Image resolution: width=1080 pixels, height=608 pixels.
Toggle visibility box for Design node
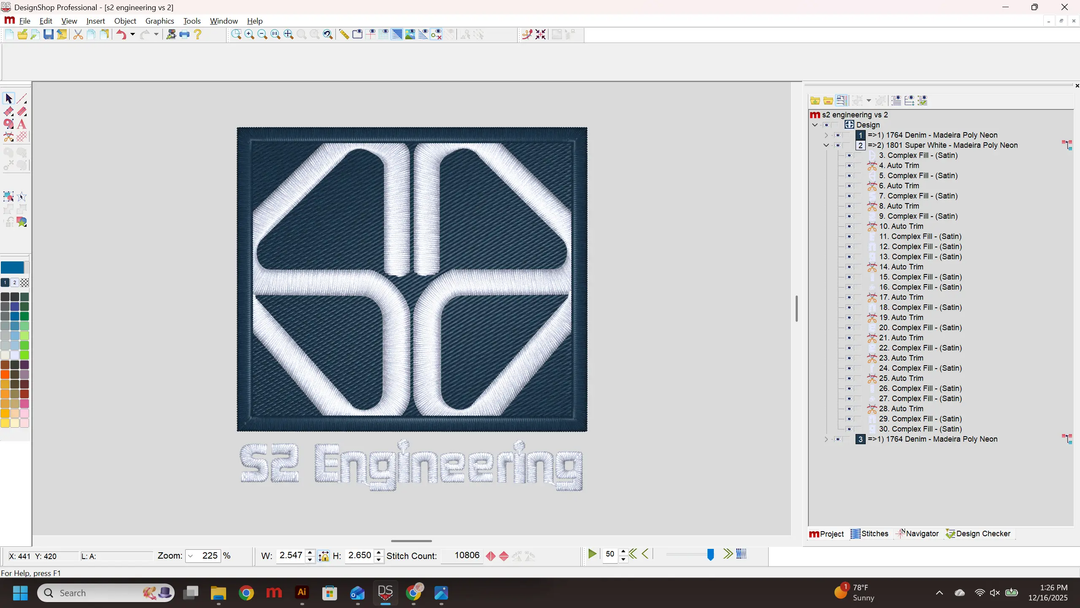pyautogui.click(x=827, y=125)
